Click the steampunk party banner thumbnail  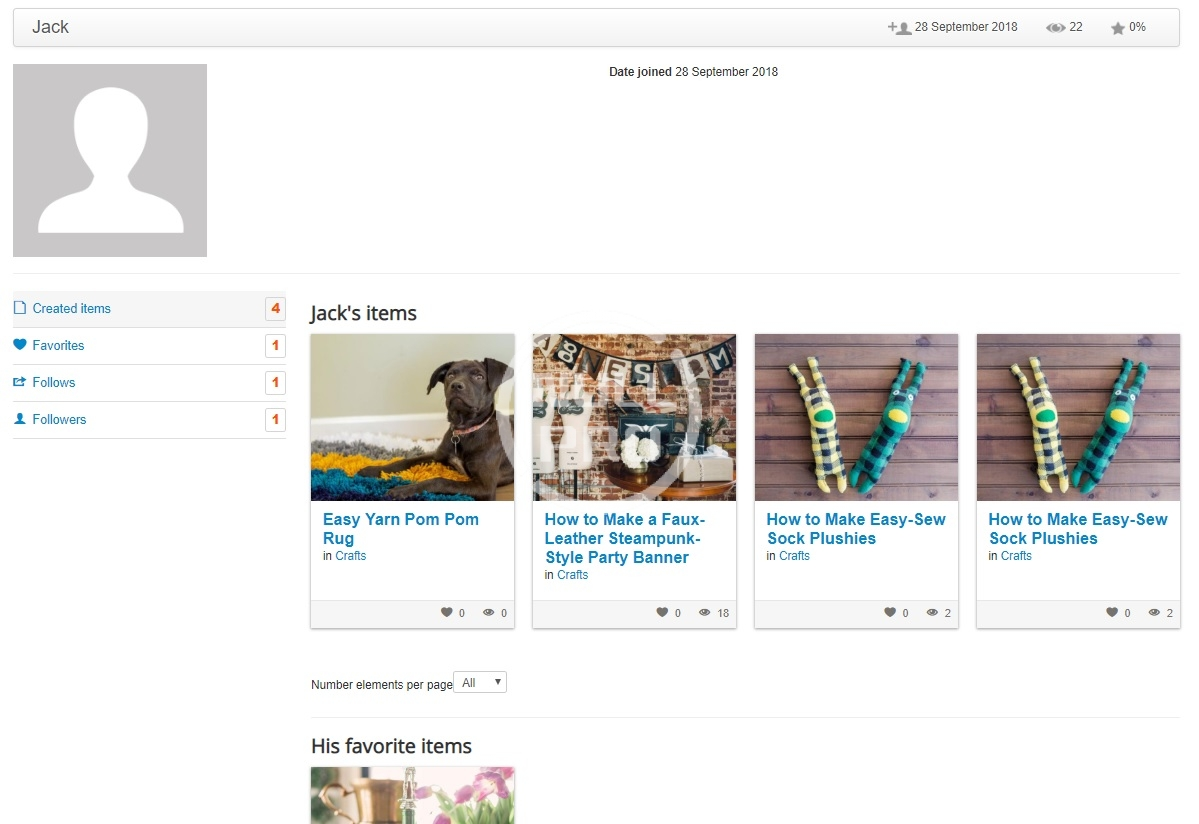click(x=634, y=417)
